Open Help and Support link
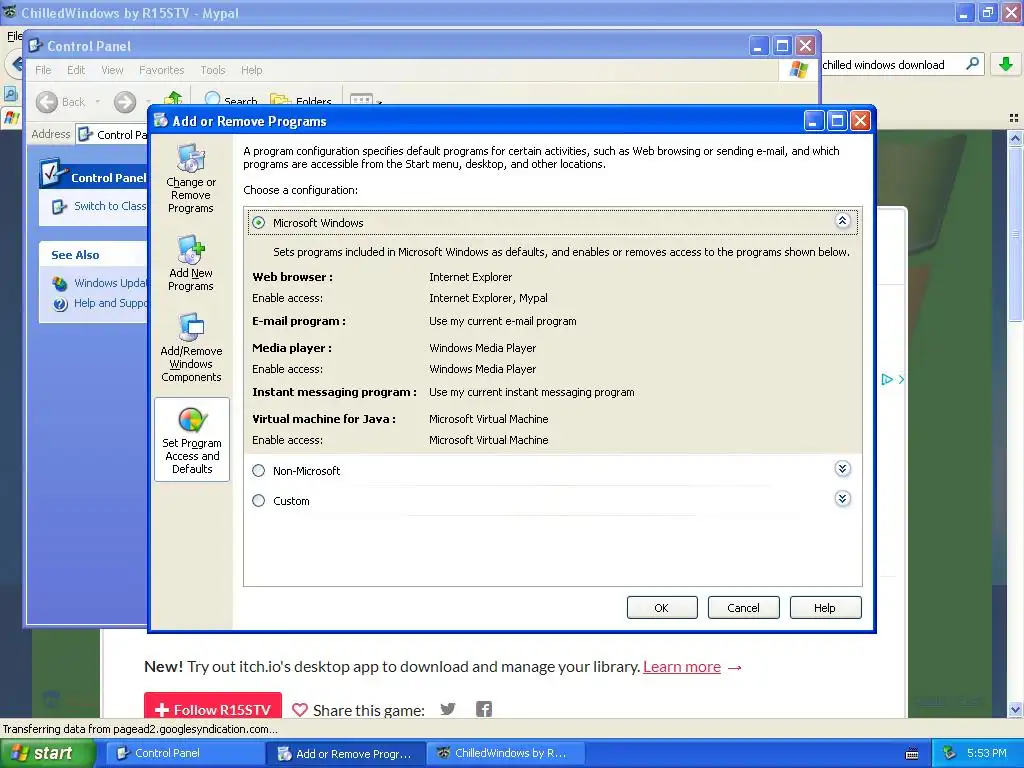 click(x=110, y=303)
